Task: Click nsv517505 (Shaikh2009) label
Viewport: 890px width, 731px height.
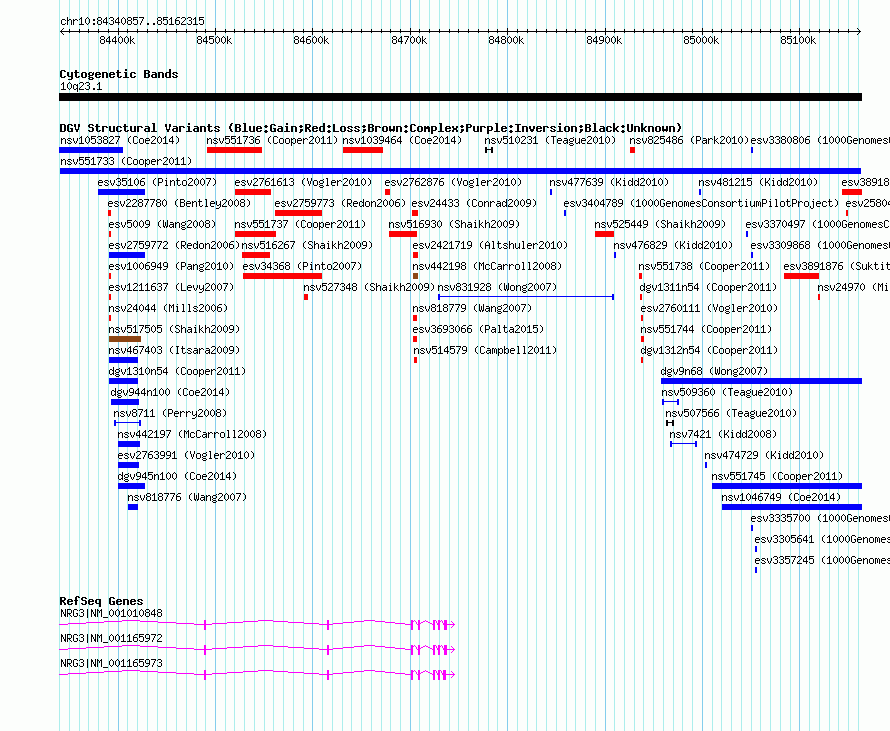Action: [x=174, y=329]
